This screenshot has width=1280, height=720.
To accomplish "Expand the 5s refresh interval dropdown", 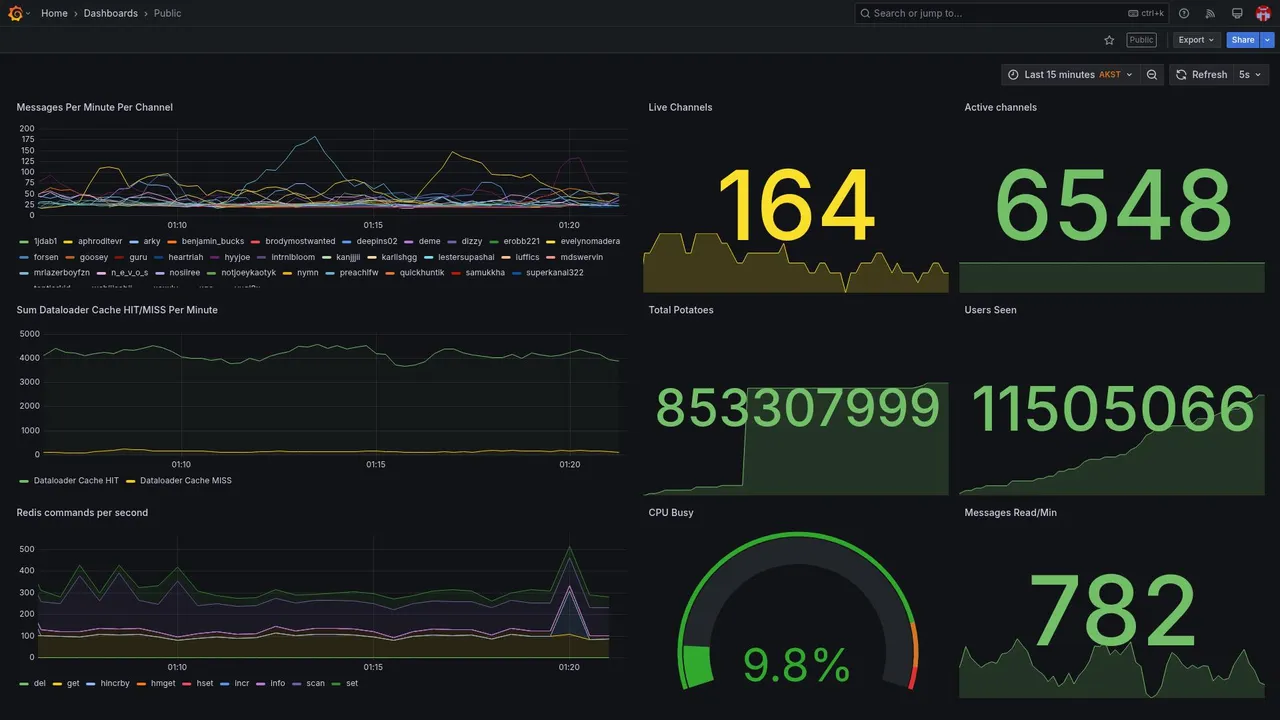I will [x=1250, y=75].
